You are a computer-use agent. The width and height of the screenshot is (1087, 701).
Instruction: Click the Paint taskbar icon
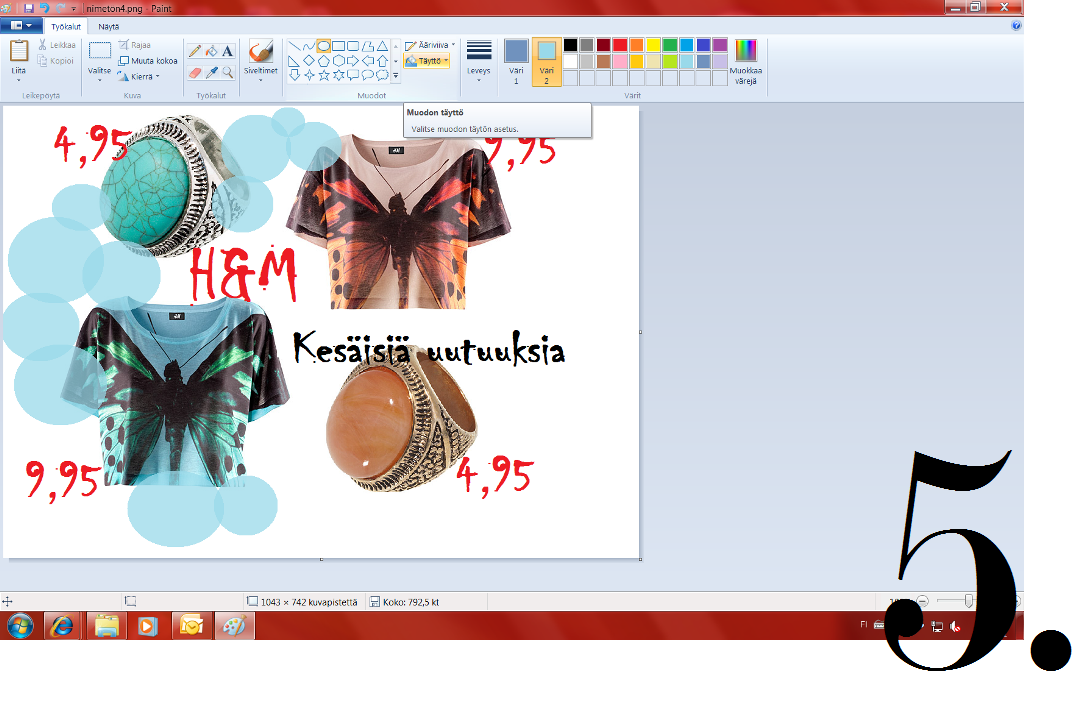coord(234,626)
